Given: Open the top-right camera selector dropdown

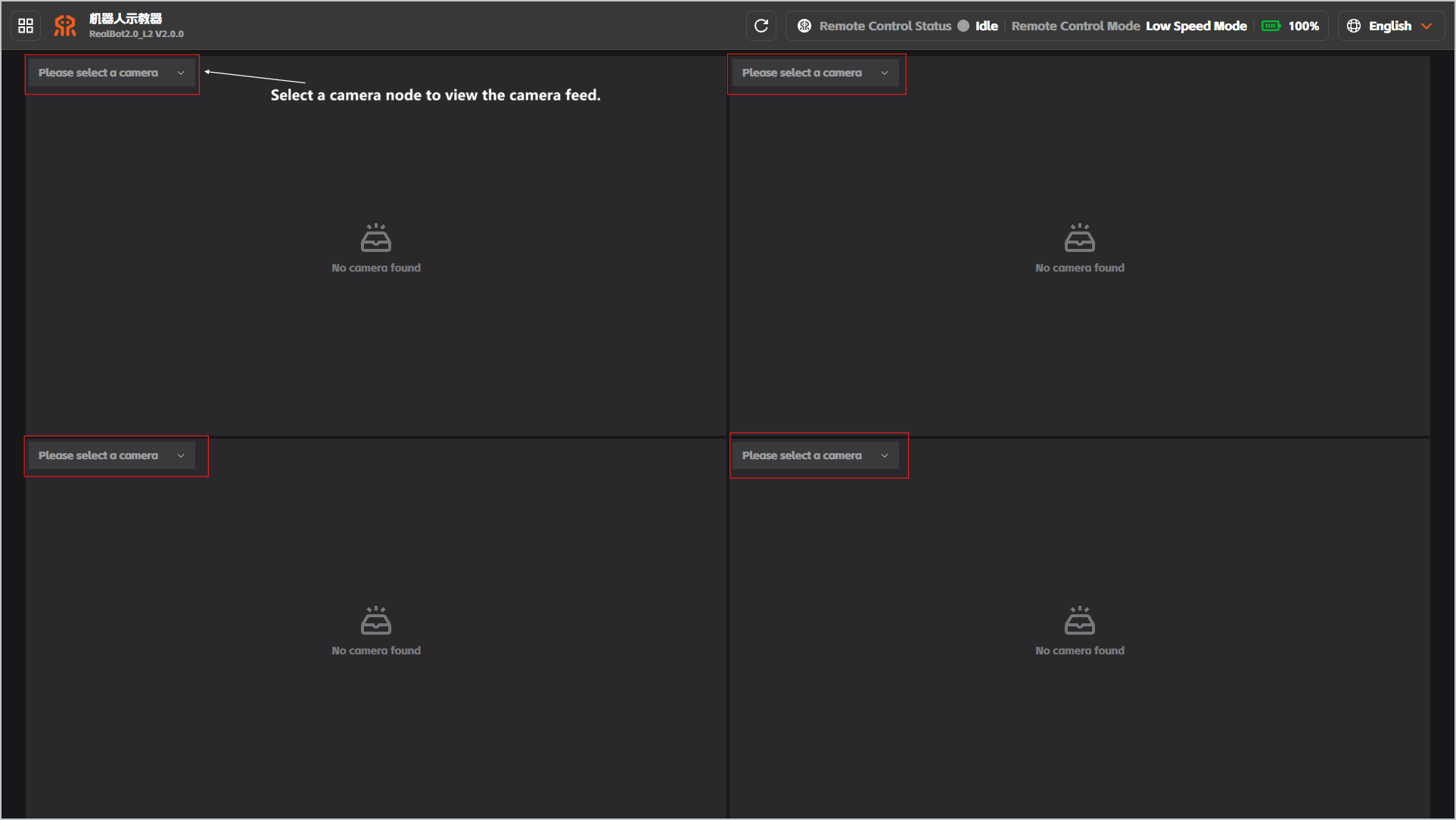Looking at the screenshot, I should tap(816, 73).
